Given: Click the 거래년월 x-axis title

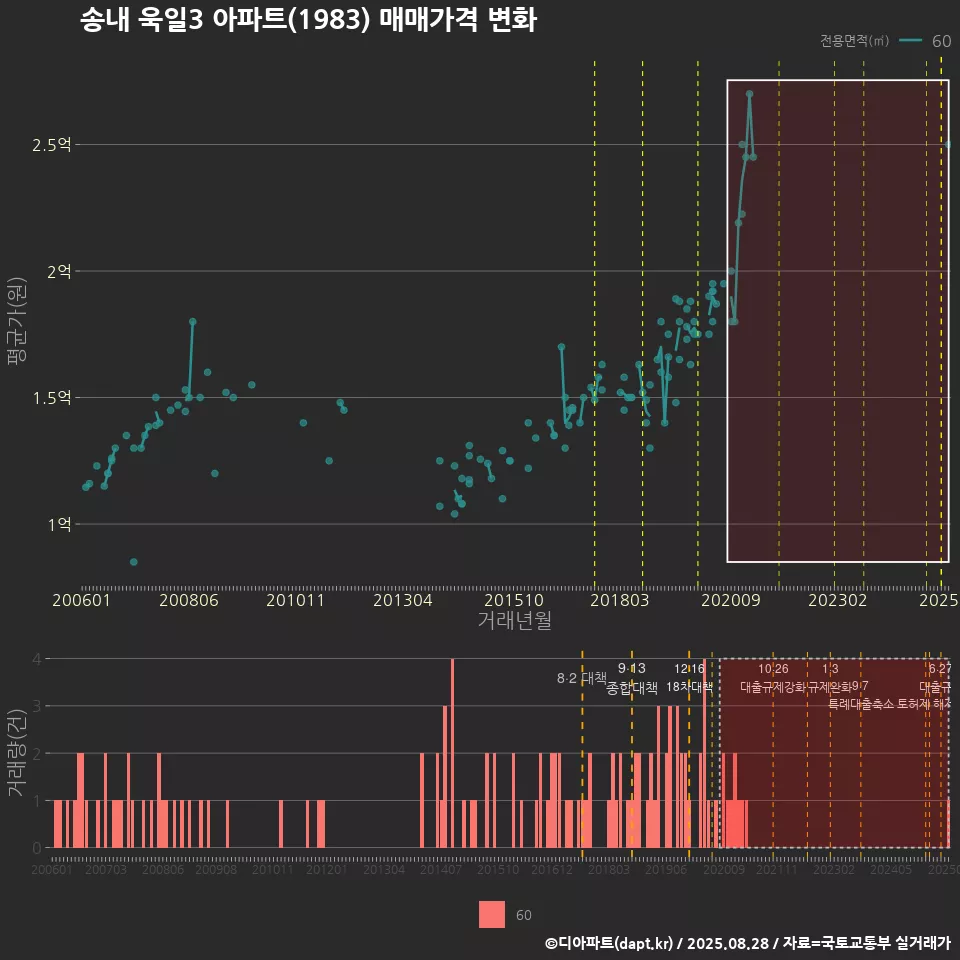Looking at the screenshot, I should click(x=514, y=621).
